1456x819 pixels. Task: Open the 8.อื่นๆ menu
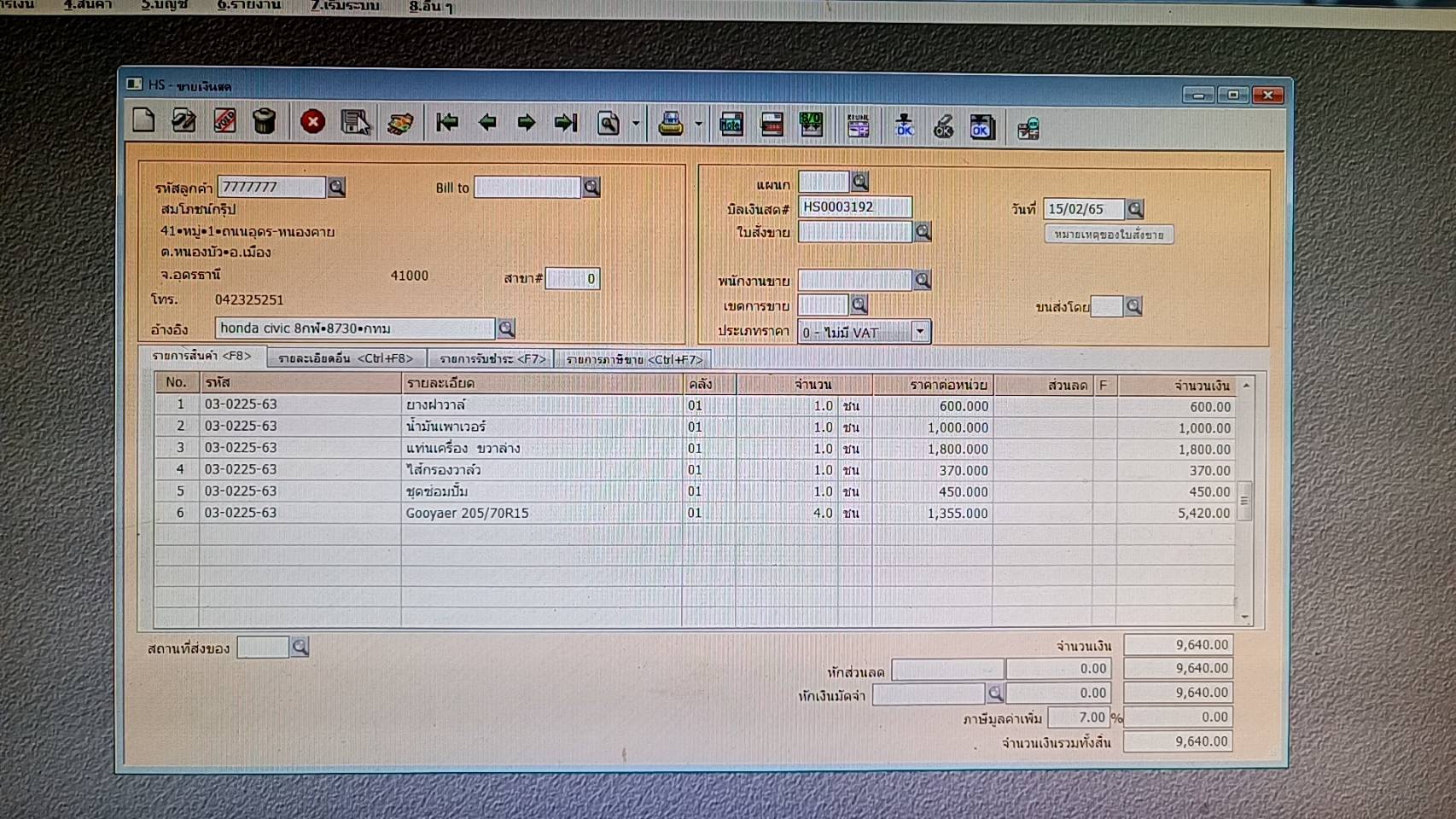(x=431, y=7)
